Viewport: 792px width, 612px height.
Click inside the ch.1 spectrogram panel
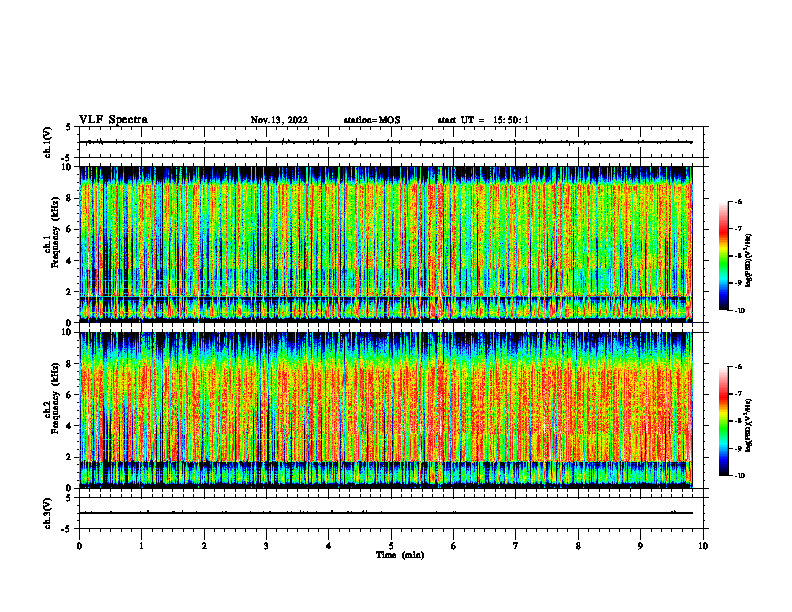386,244
